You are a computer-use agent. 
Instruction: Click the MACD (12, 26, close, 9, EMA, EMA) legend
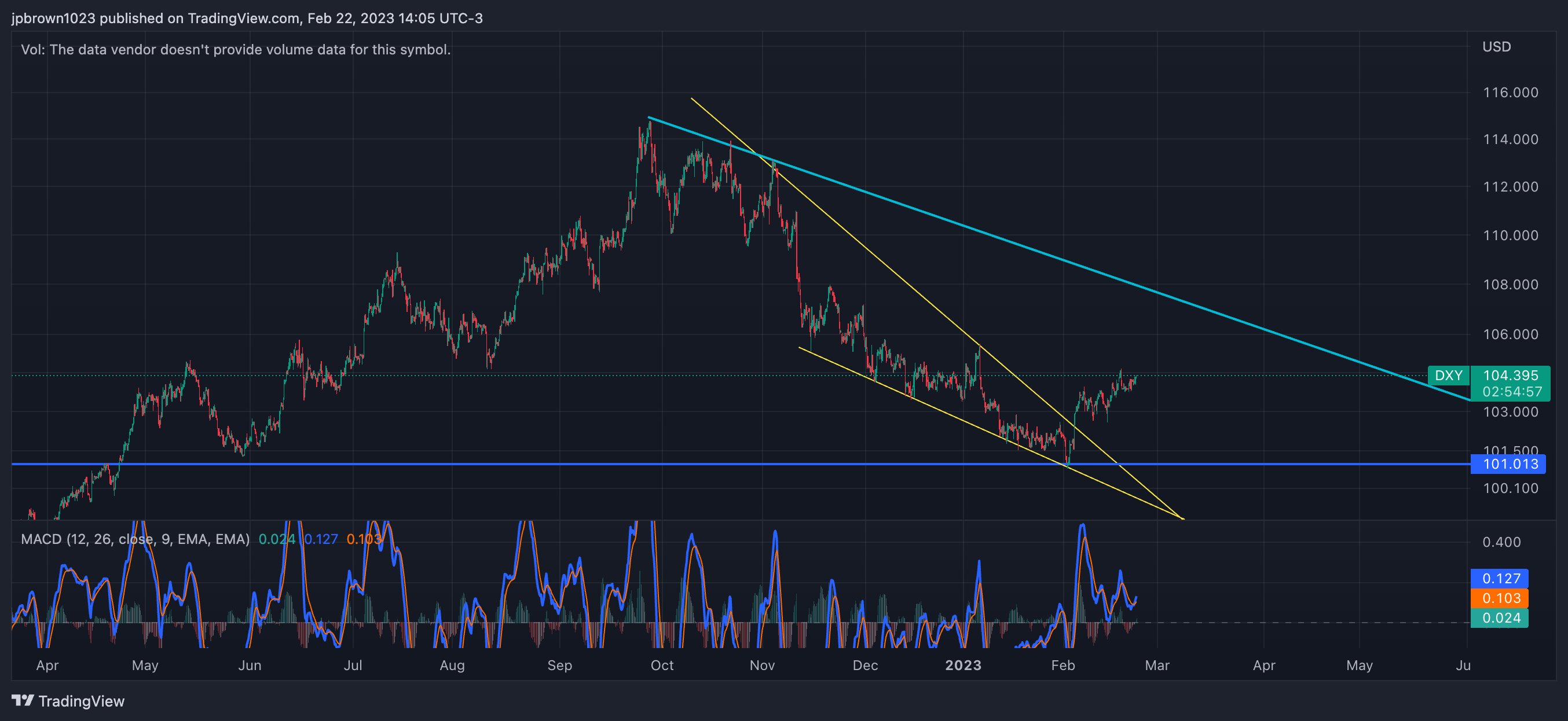click(x=135, y=539)
